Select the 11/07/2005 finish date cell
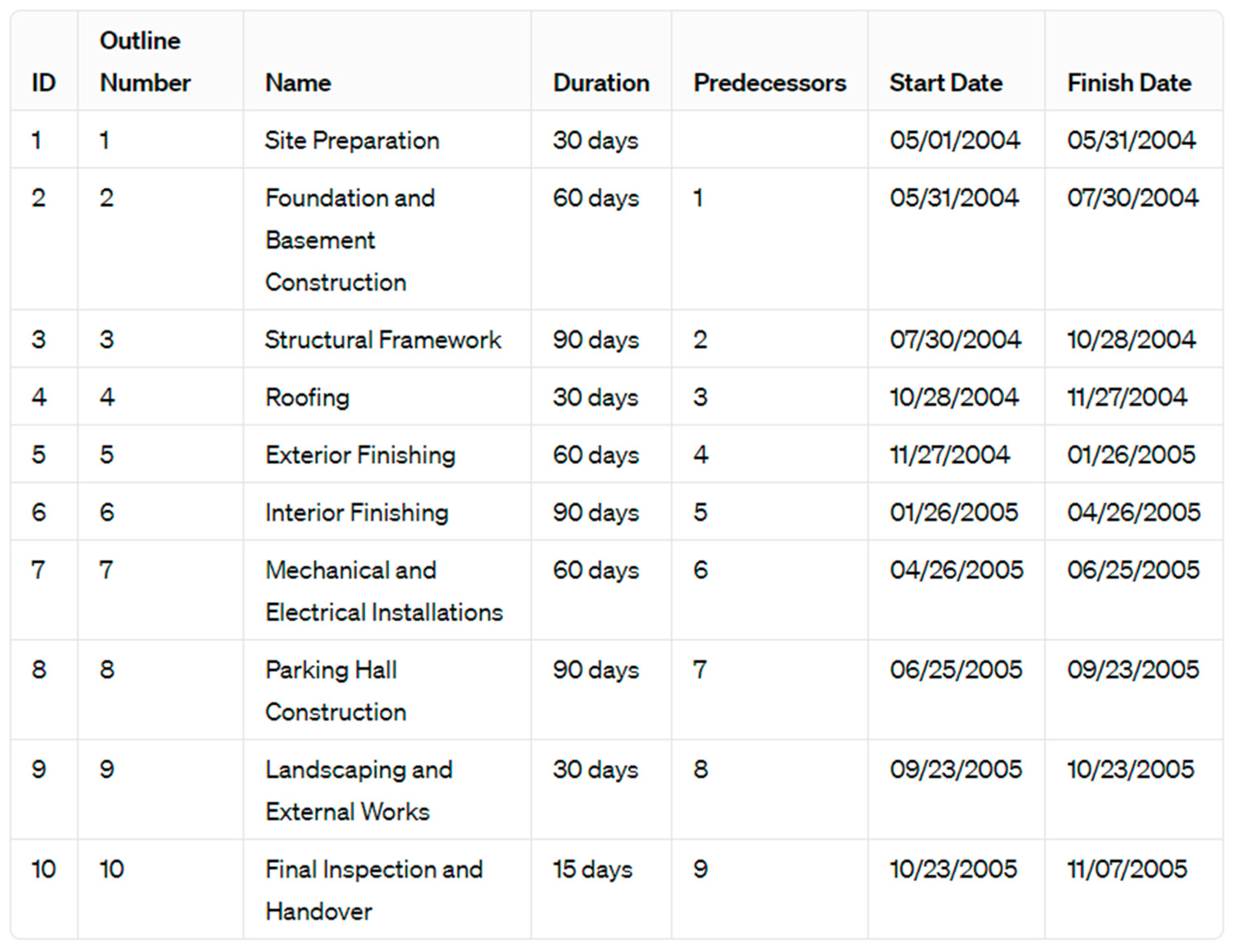The height and width of the screenshot is (952, 1235). point(1126,869)
